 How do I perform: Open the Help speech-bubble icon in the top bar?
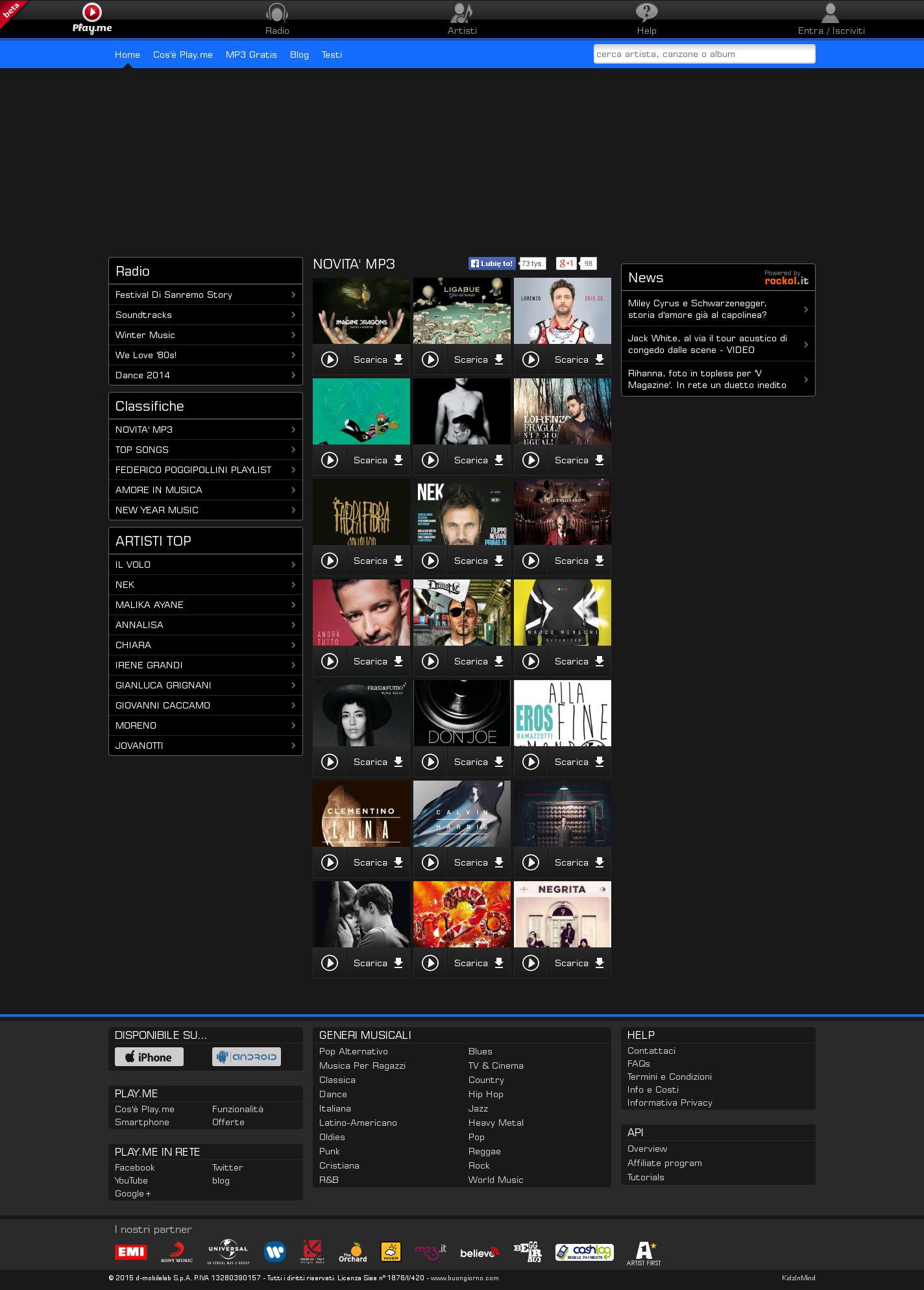tap(646, 13)
